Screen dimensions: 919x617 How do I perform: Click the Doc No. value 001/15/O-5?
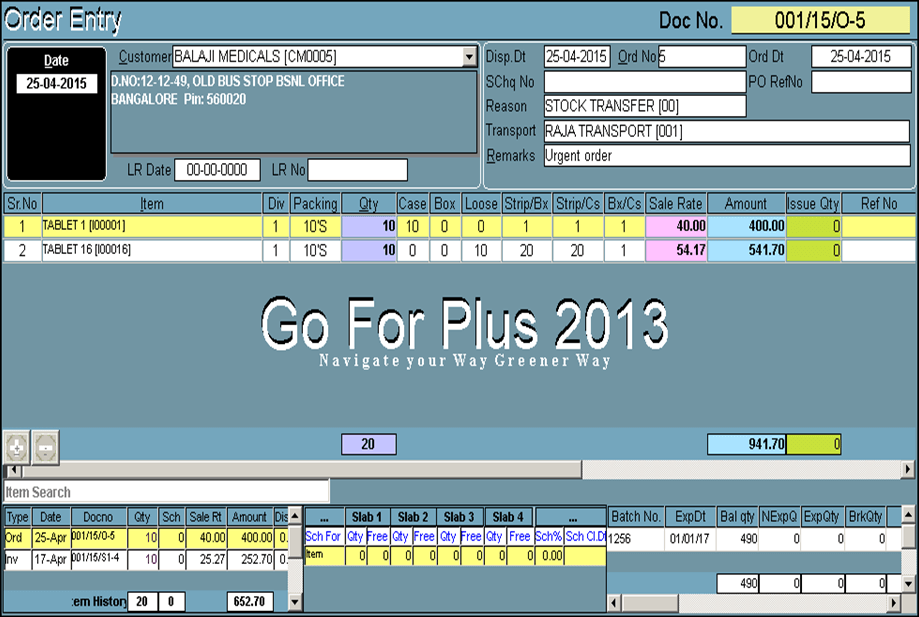tap(820, 21)
